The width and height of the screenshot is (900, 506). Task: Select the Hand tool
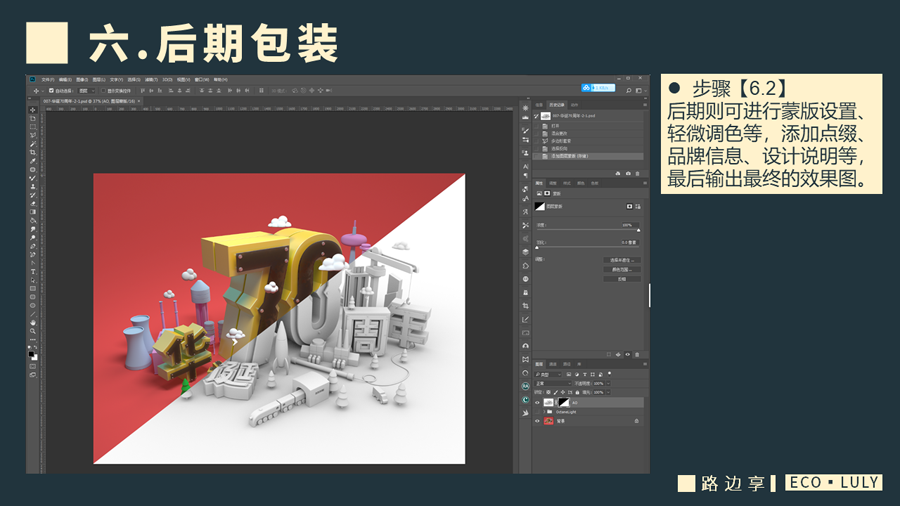[33, 322]
